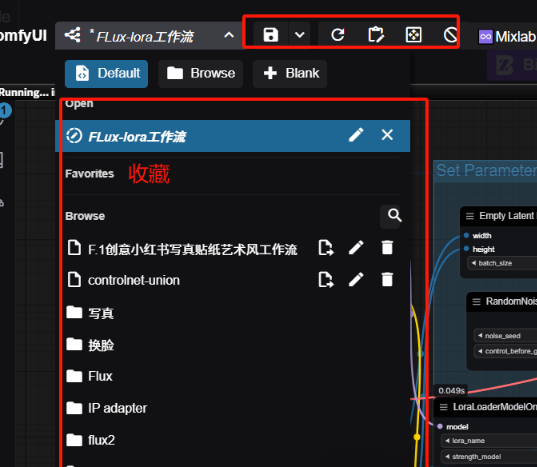Click the blue queue count badge

[5, 111]
